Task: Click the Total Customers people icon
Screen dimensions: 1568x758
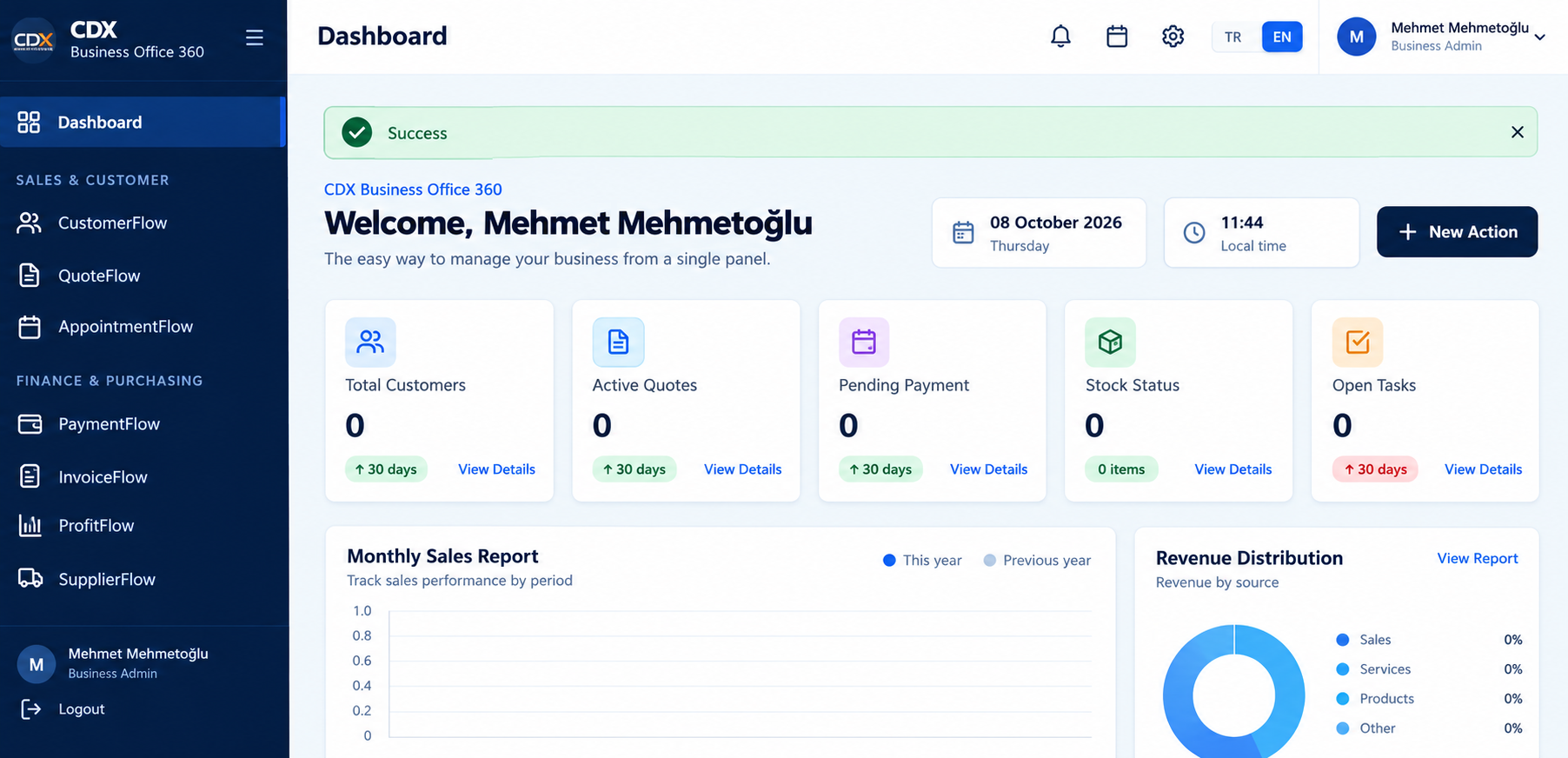Action: click(x=370, y=342)
